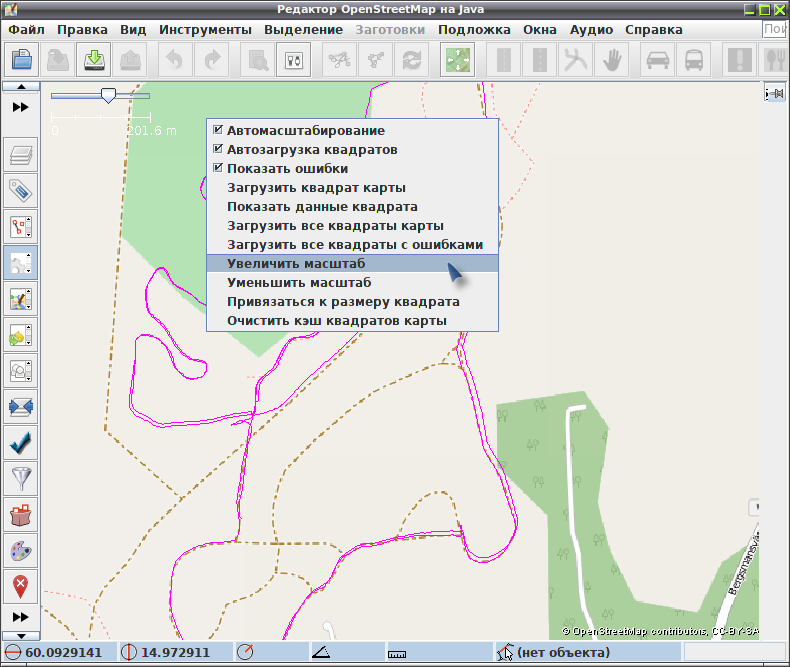The height and width of the screenshot is (667, 790).
Task: Toggle the Layers panel icon
Action: point(21,155)
